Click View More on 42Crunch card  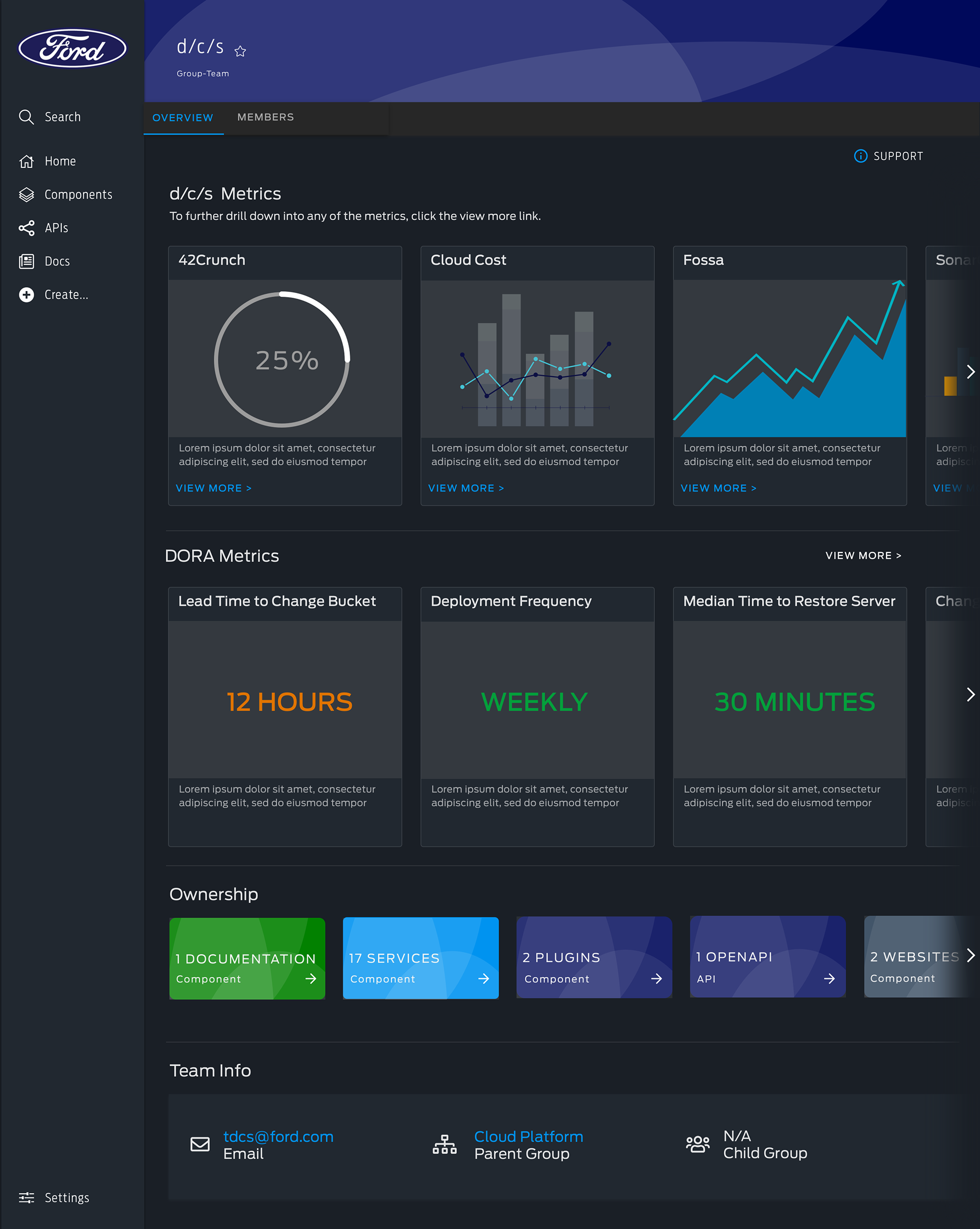pyautogui.click(x=214, y=489)
